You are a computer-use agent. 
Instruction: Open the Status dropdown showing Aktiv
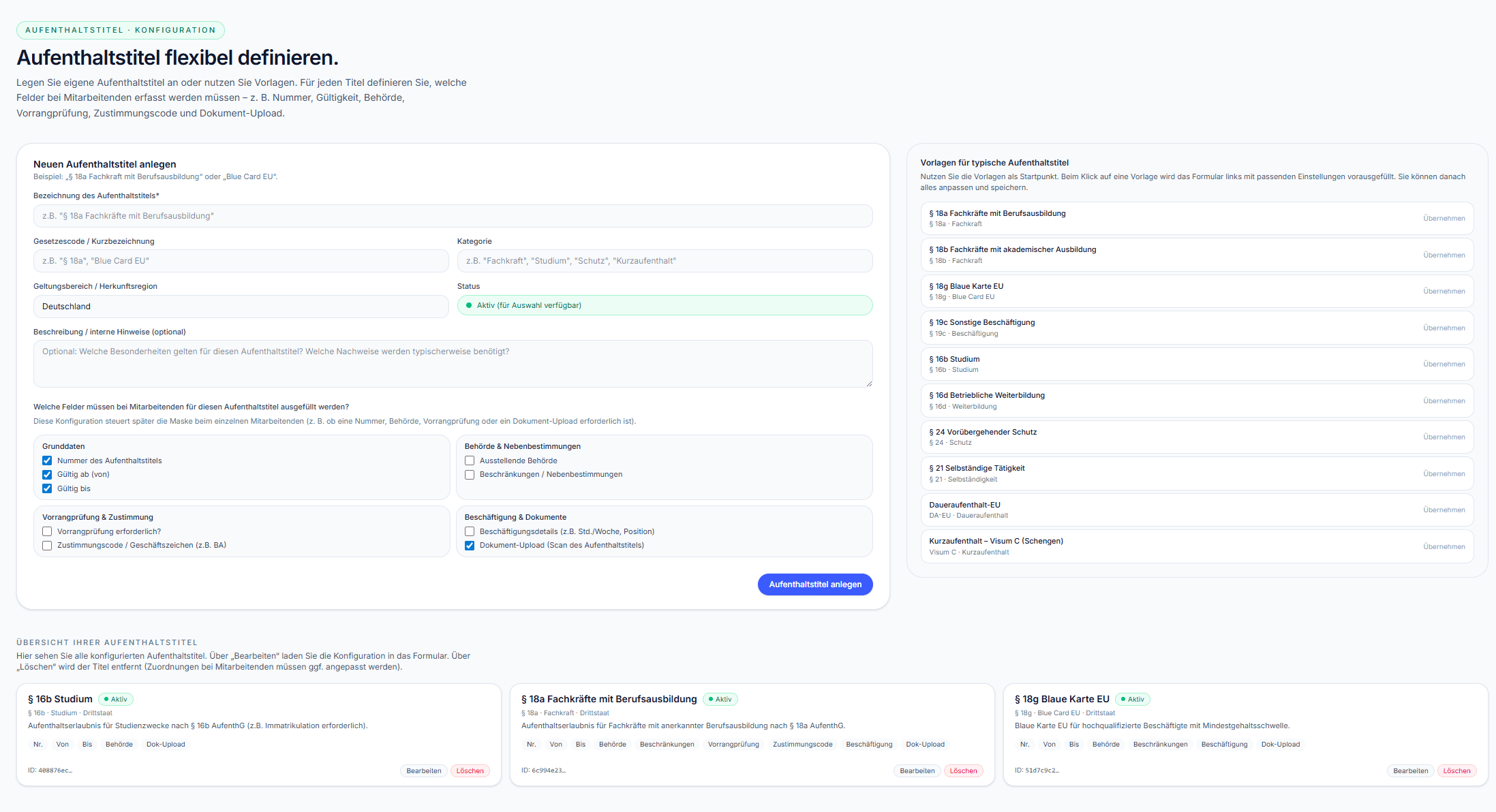point(664,305)
